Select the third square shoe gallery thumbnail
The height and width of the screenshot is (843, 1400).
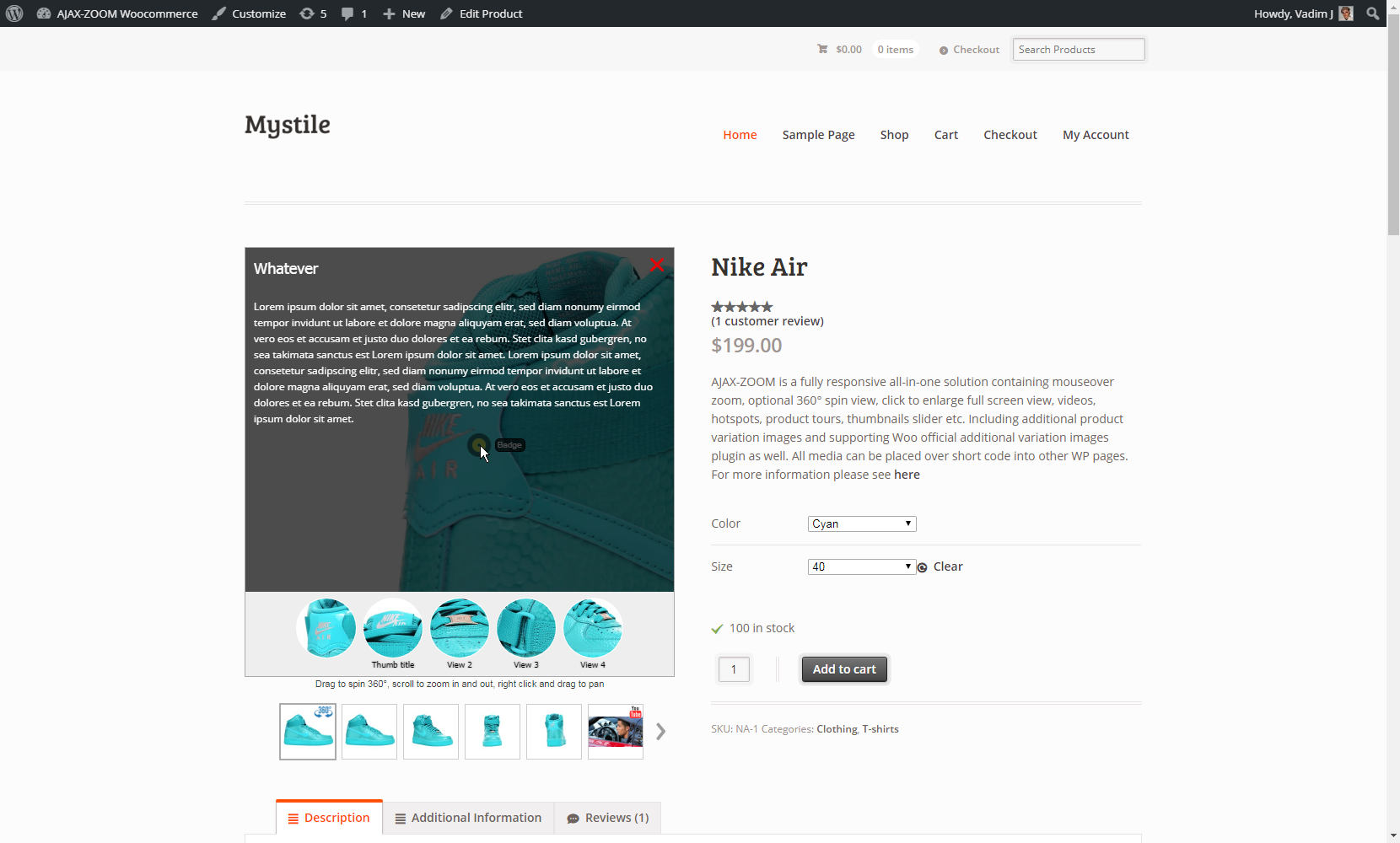pos(431,732)
